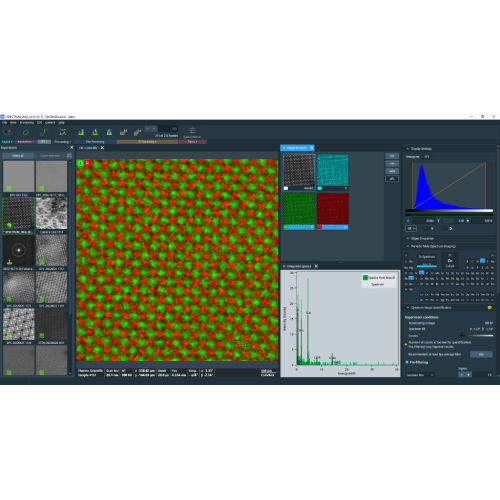Close the color mix browser tab
The image size is (500, 500).
click(312, 148)
